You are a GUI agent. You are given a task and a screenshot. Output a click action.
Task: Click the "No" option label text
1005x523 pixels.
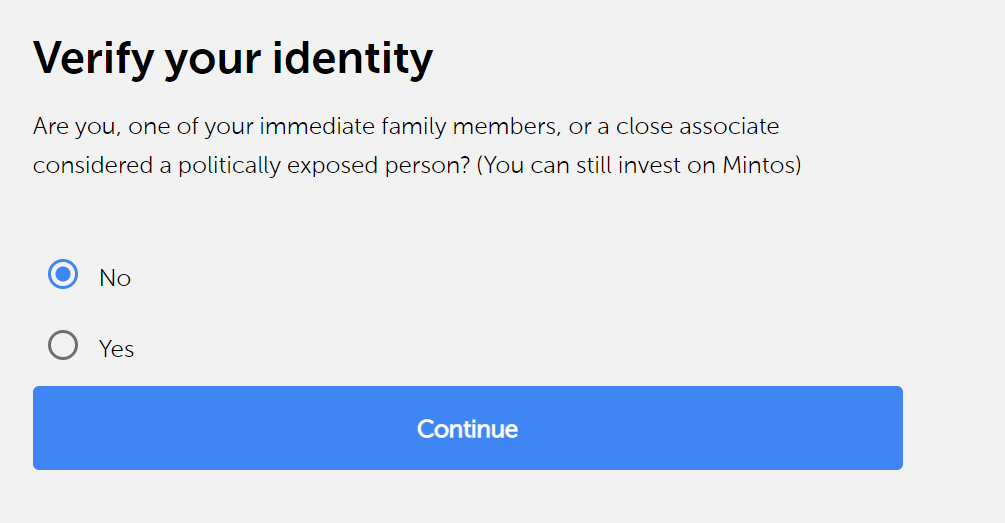click(x=115, y=278)
